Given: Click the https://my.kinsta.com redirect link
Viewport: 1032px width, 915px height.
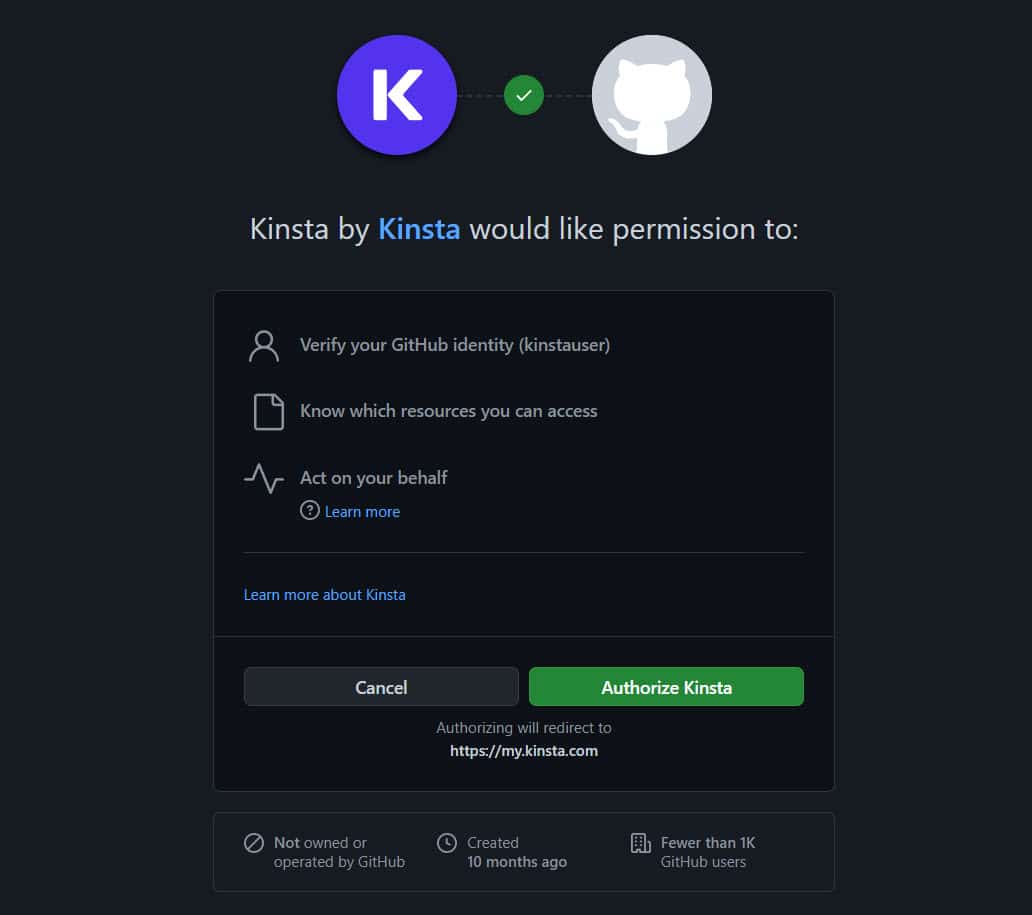Looking at the screenshot, I should pyautogui.click(x=524, y=750).
